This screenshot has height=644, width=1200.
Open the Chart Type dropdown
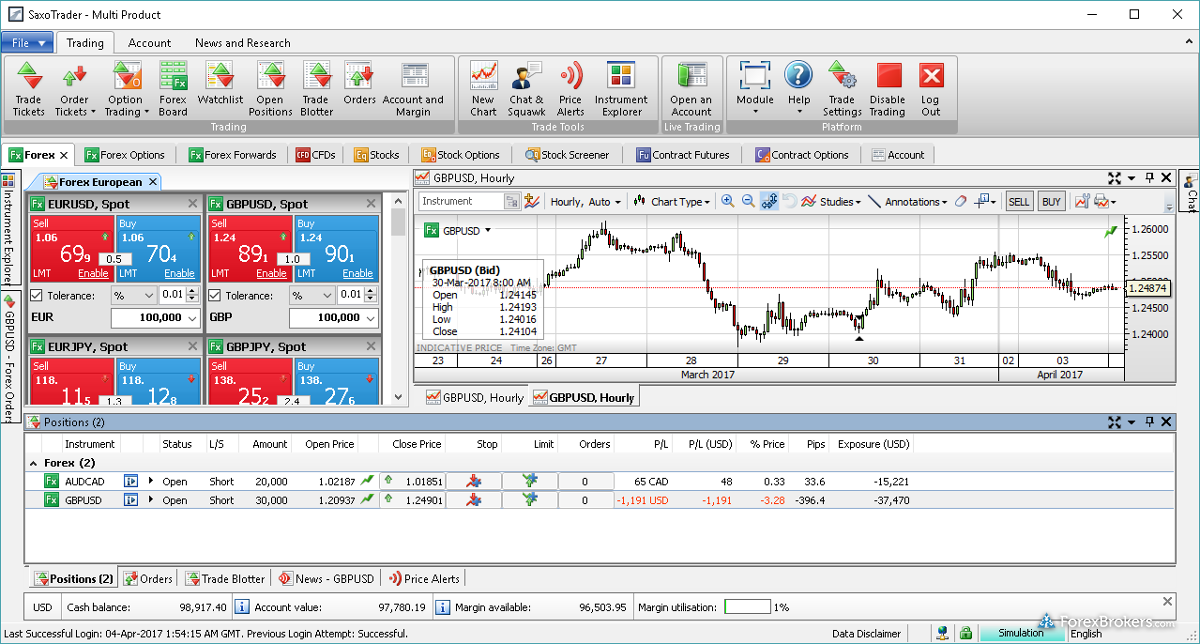point(673,202)
